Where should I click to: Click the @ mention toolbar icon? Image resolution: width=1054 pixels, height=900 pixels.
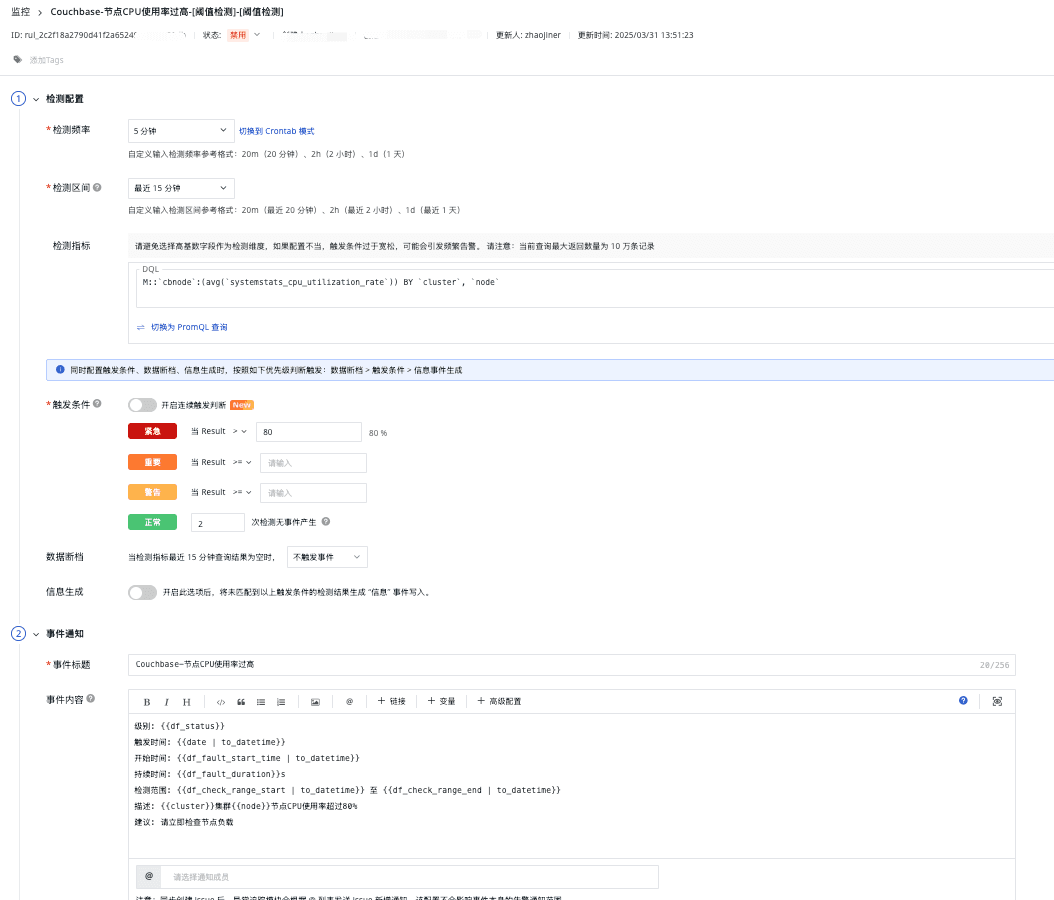click(350, 702)
